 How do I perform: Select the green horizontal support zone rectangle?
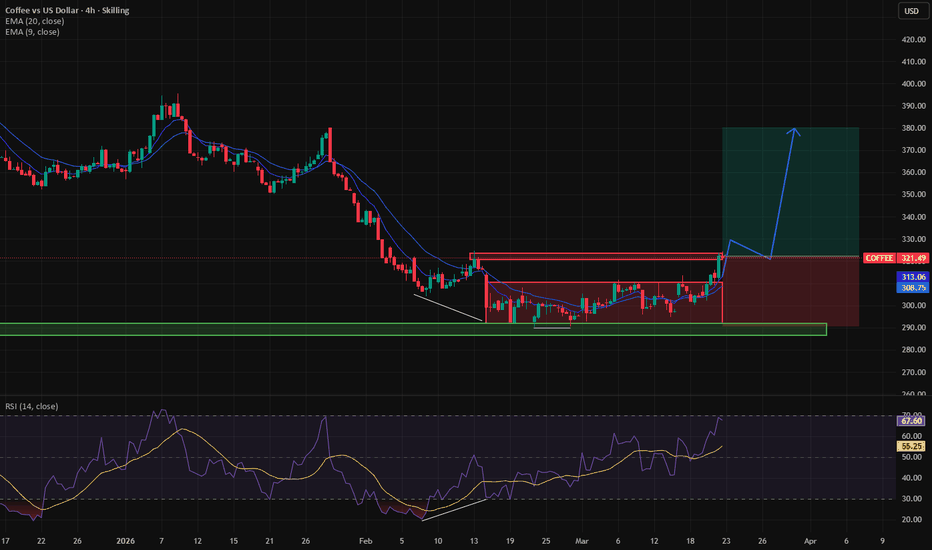413,329
